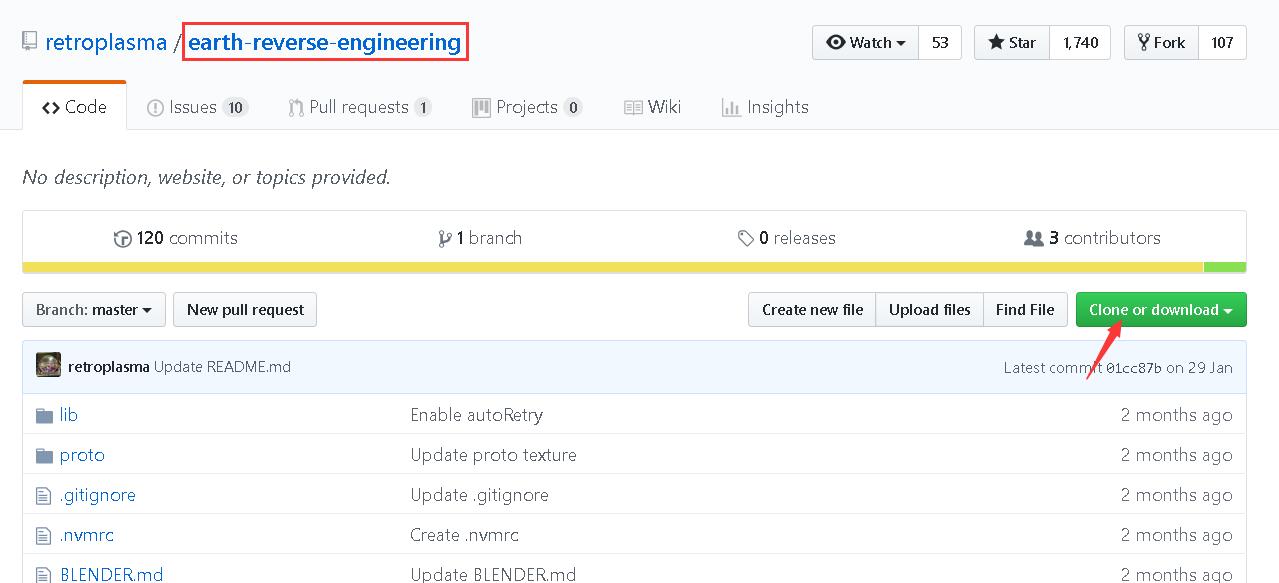Expand the Branch: master selector
Screen dimensions: 1279x583
click(x=94, y=310)
